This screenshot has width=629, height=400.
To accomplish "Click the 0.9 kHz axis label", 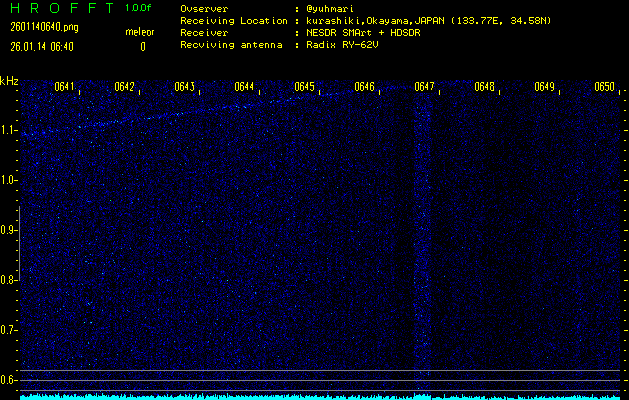I will 7,230.
